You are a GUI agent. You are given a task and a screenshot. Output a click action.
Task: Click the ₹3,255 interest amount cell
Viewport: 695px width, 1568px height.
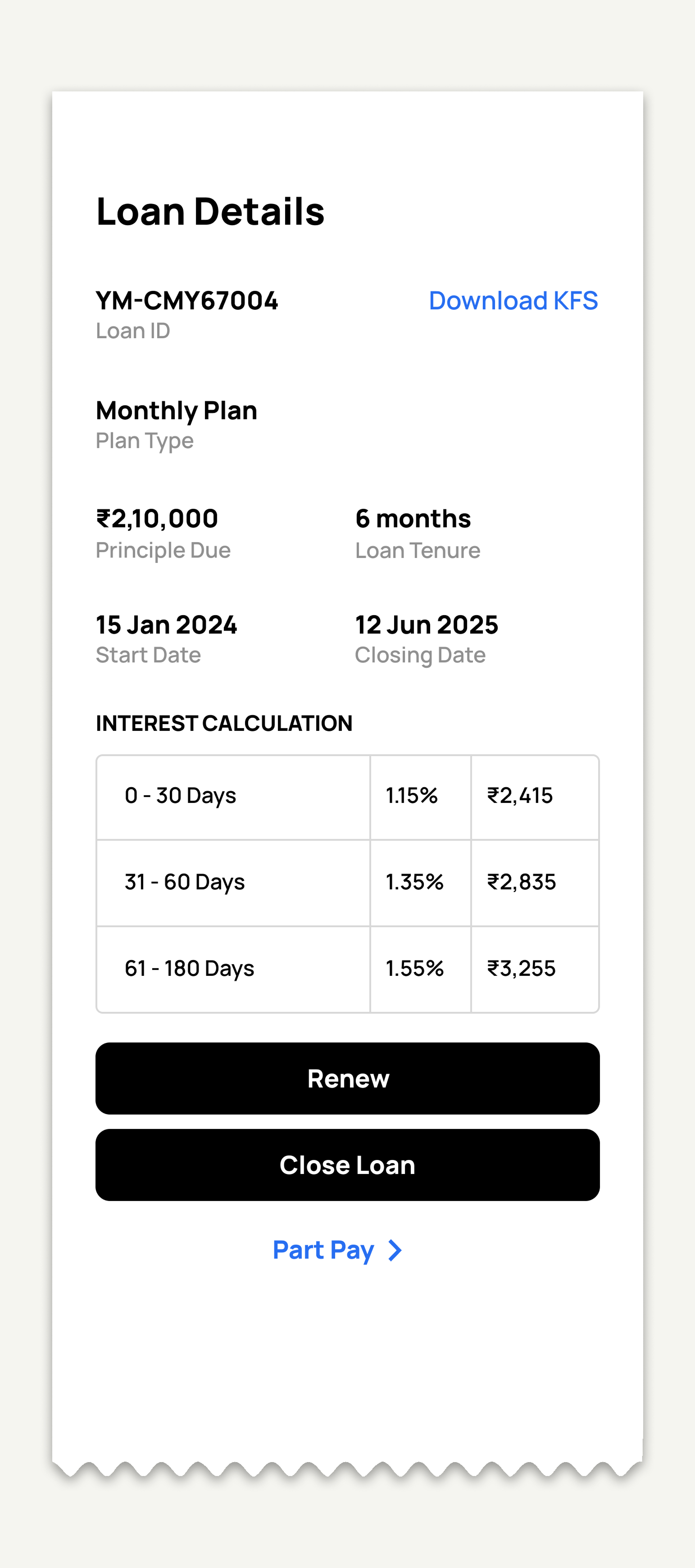tap(521, 969)
